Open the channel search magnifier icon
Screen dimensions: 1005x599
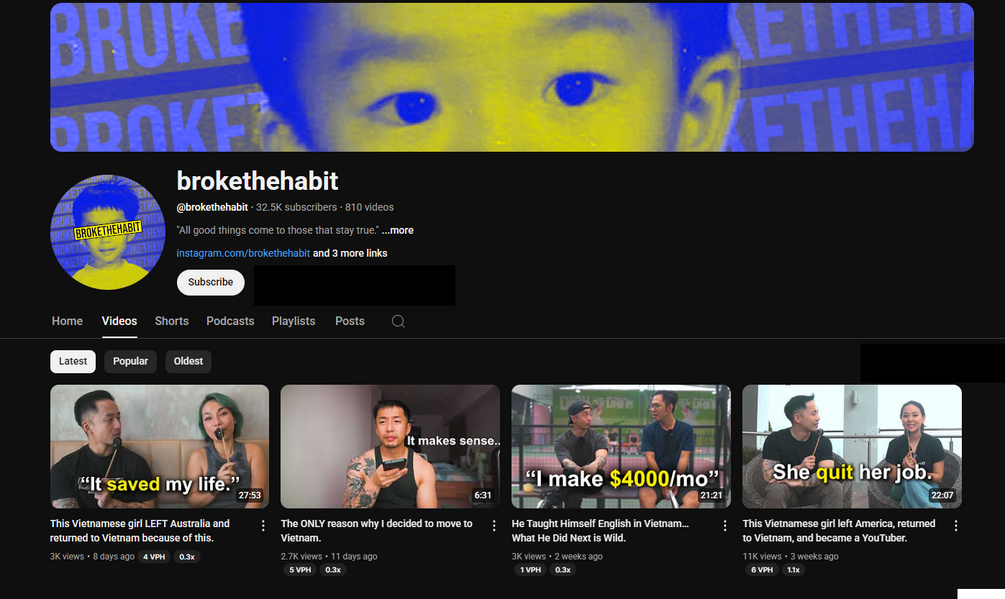398,321
